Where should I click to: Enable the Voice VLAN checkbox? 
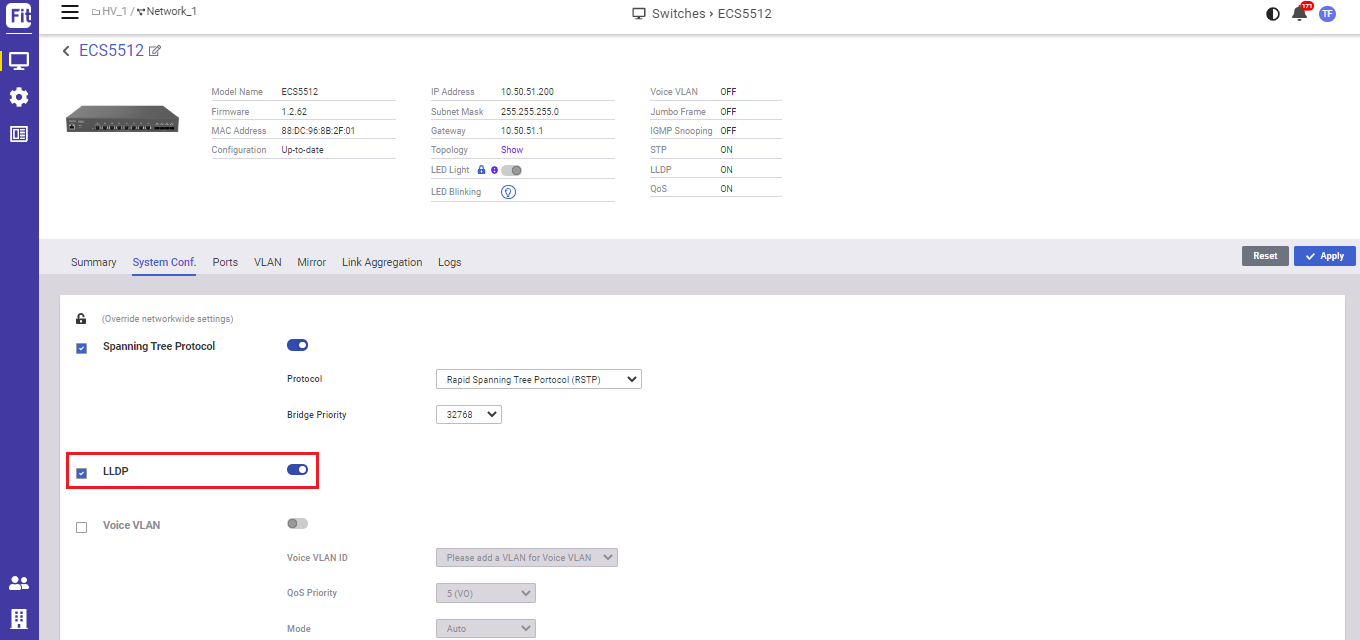click(82, 527)
